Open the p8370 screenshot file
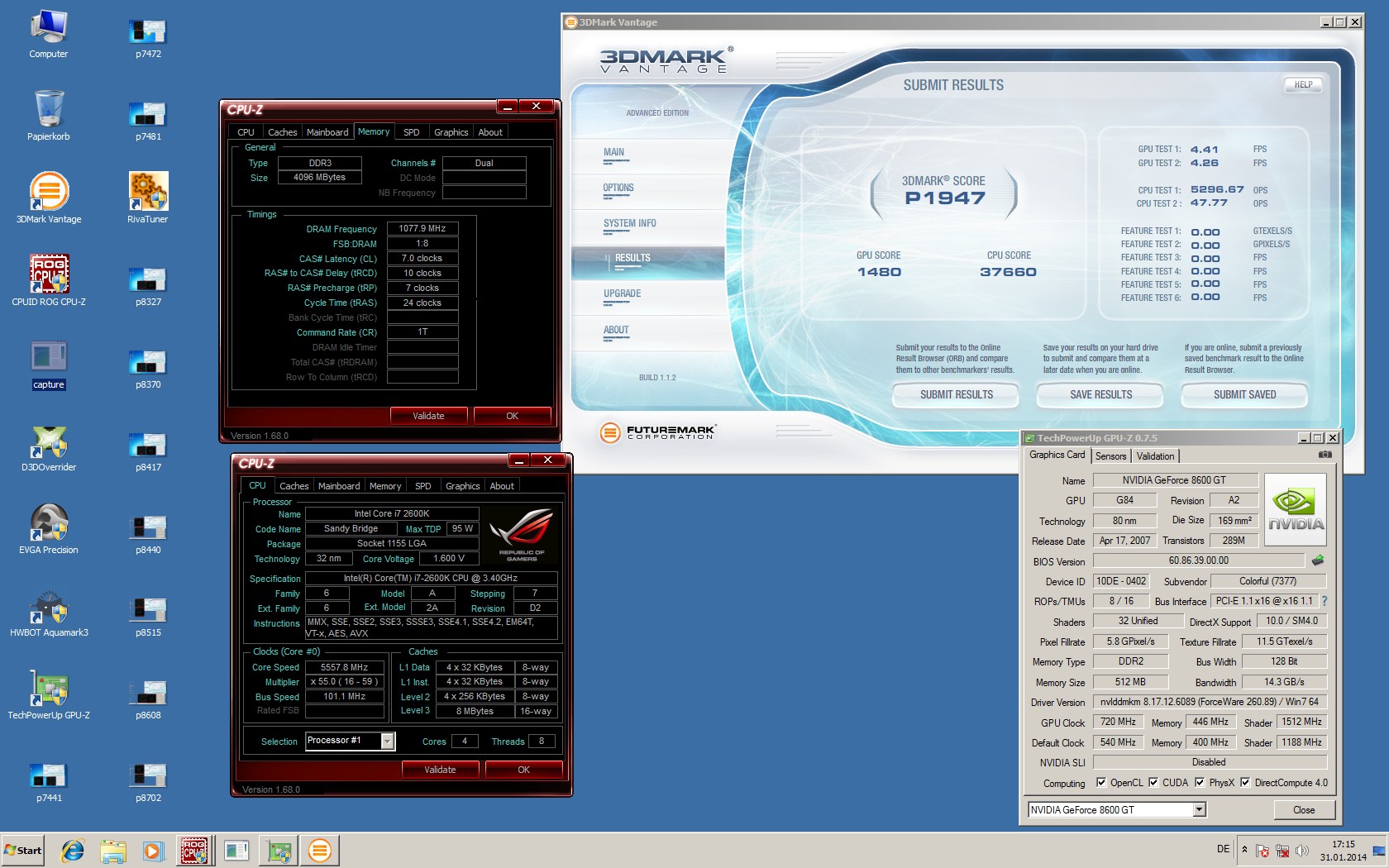1389x868 pixels. pyautogui.click(x=149, y=369)
